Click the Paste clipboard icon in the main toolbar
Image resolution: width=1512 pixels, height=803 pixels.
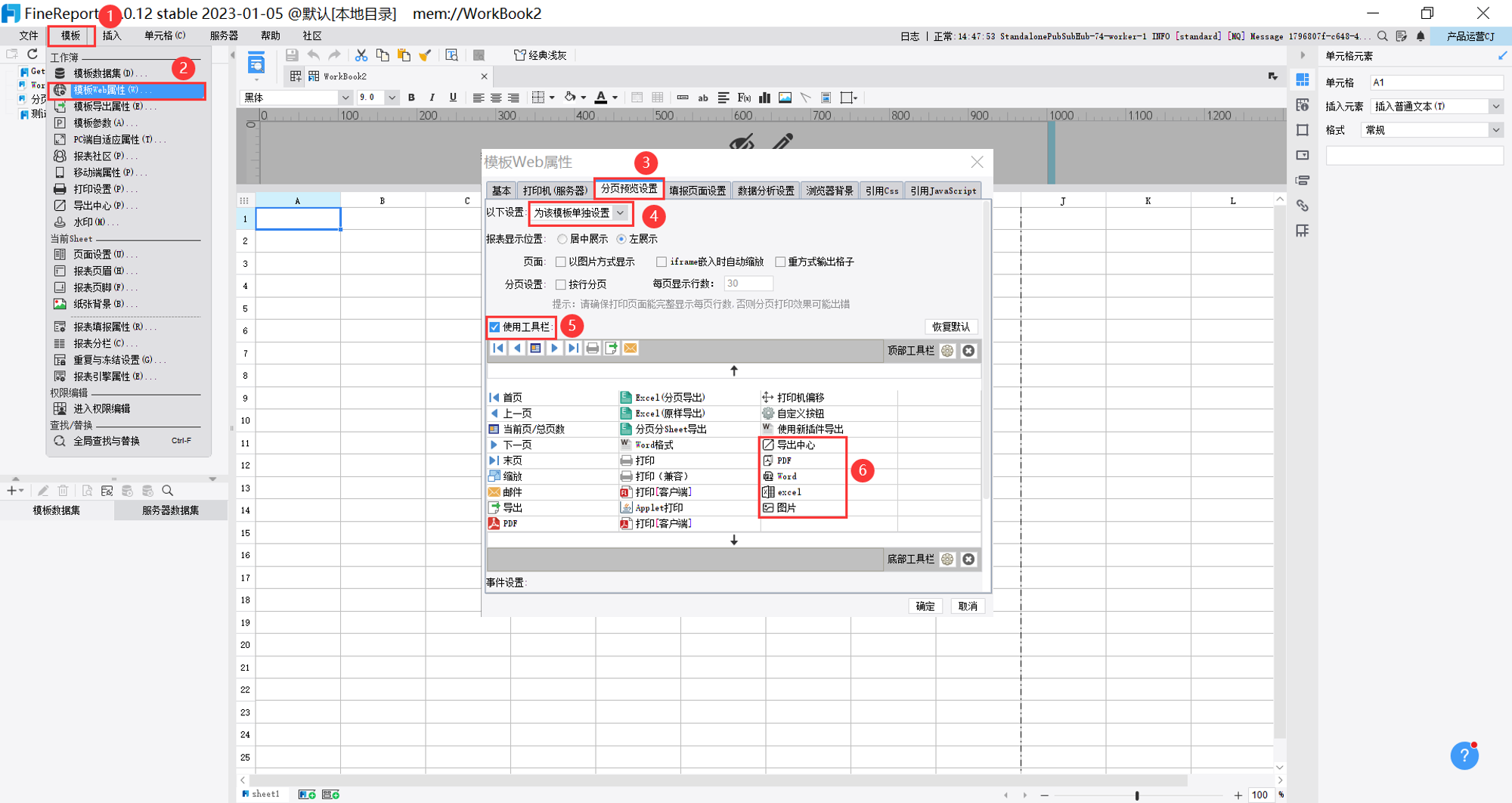[404, 55]
